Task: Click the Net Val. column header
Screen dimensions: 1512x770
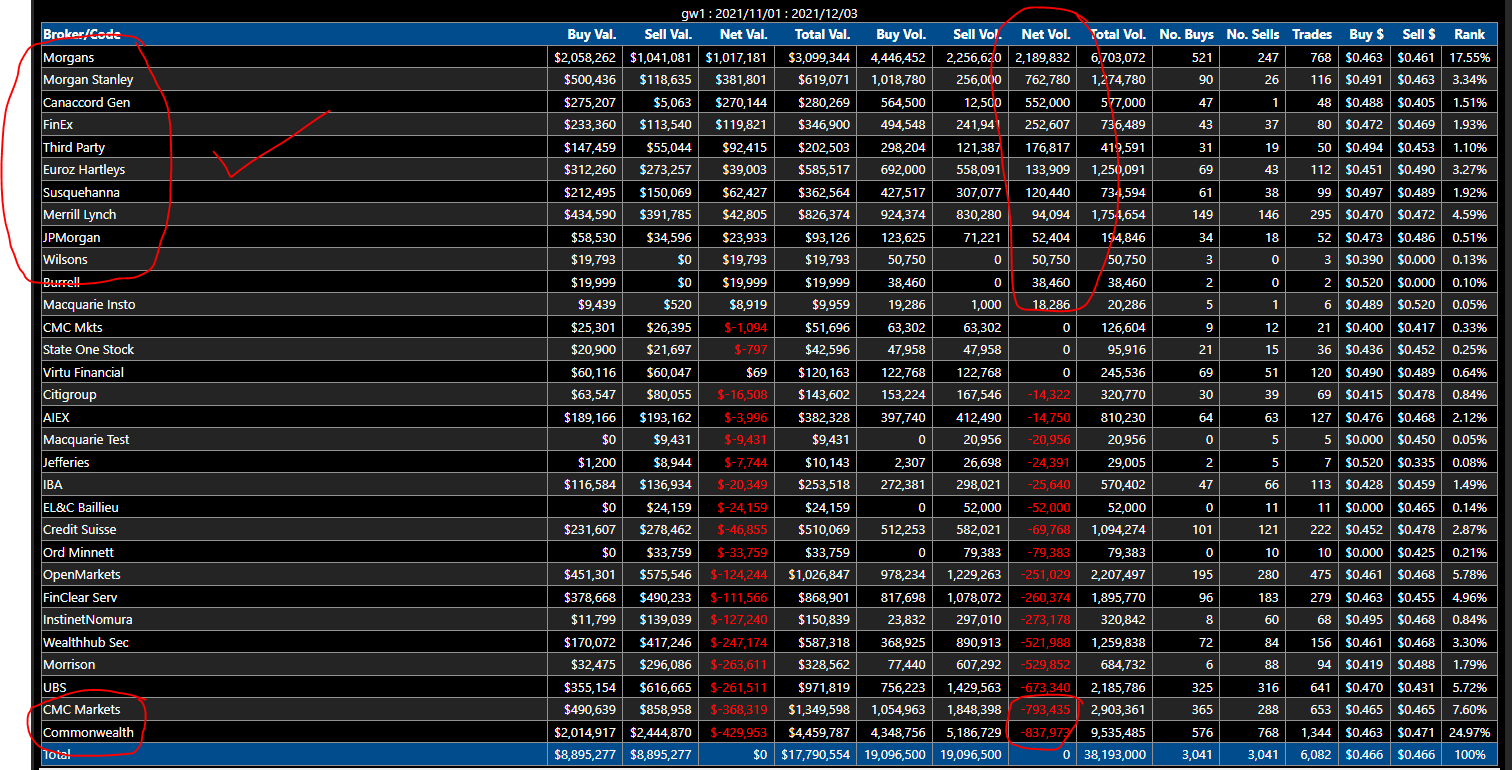Action: [x=743, y=35]
